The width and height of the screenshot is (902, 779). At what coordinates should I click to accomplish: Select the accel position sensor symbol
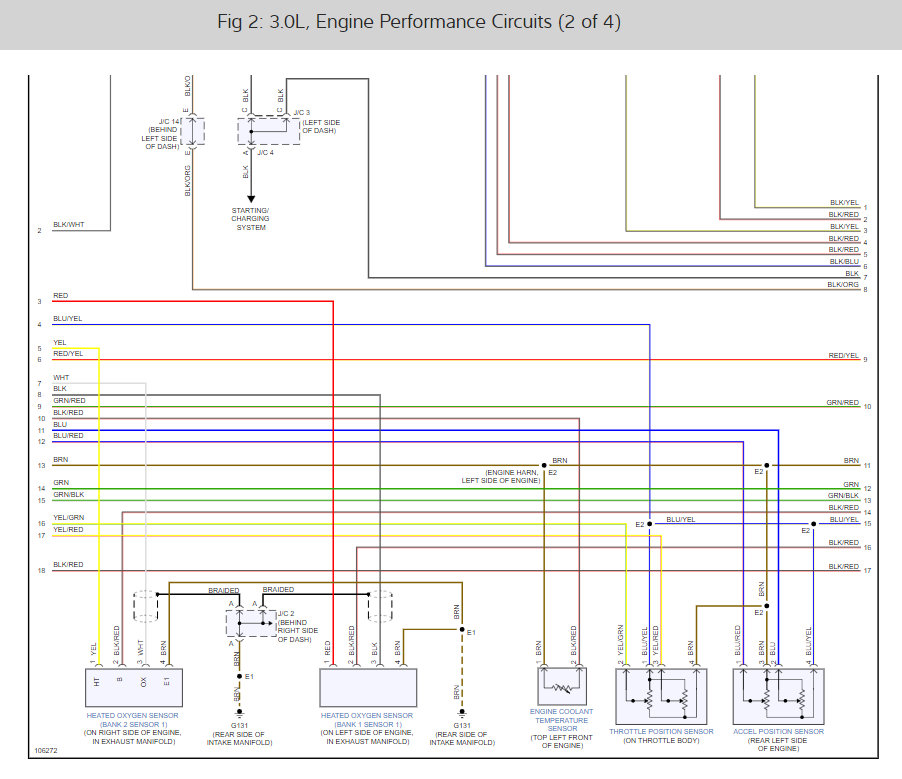click(x=778, y=696)
